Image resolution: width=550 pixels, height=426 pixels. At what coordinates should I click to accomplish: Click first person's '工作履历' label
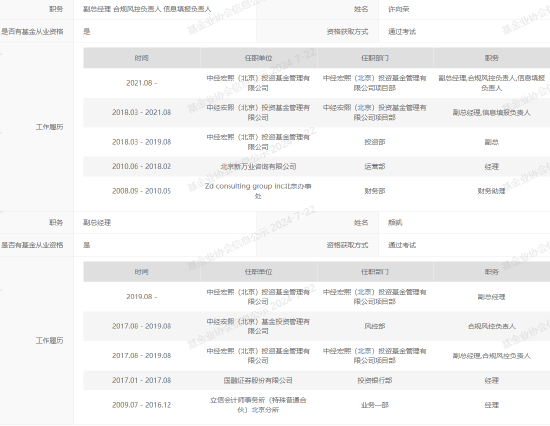(x=49, y=127)
